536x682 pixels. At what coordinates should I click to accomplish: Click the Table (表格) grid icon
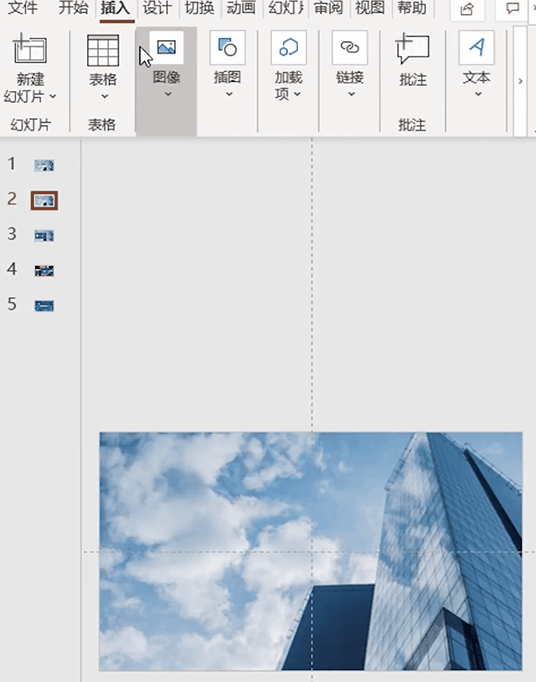103,50
